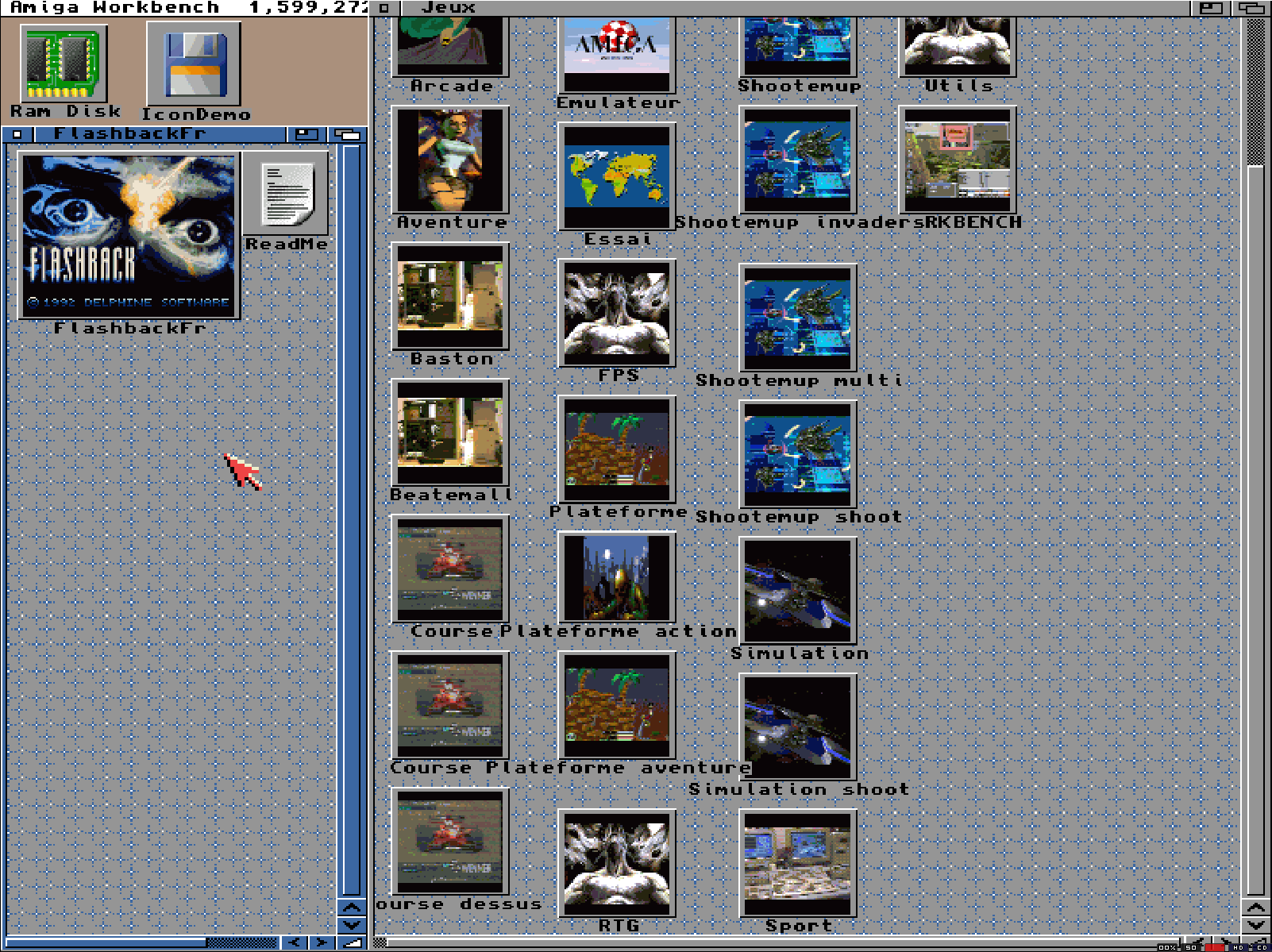Open the ReadMe document icon
The height and width of the screenshot is (952, 1272).
(x=286, y=193)
